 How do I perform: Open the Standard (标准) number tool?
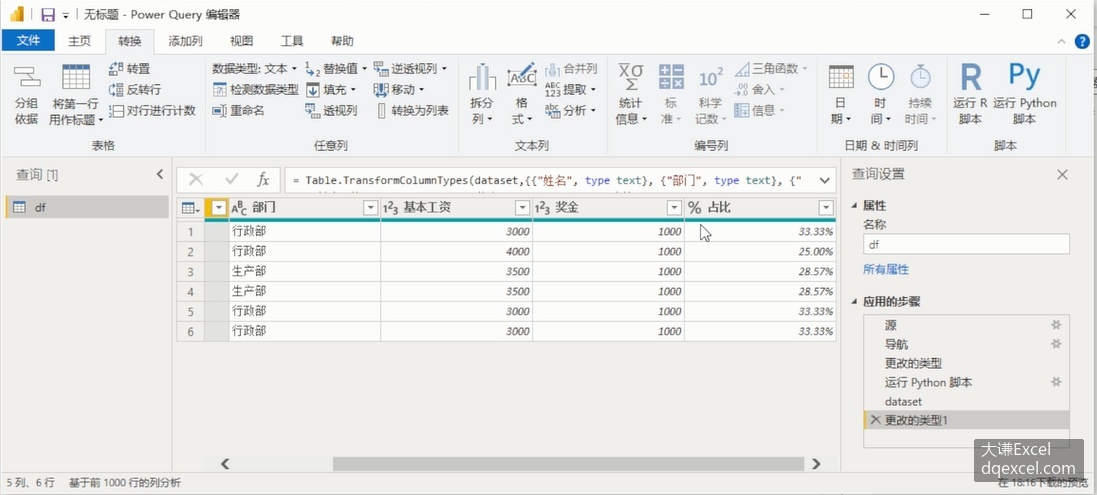click(671, 96)
